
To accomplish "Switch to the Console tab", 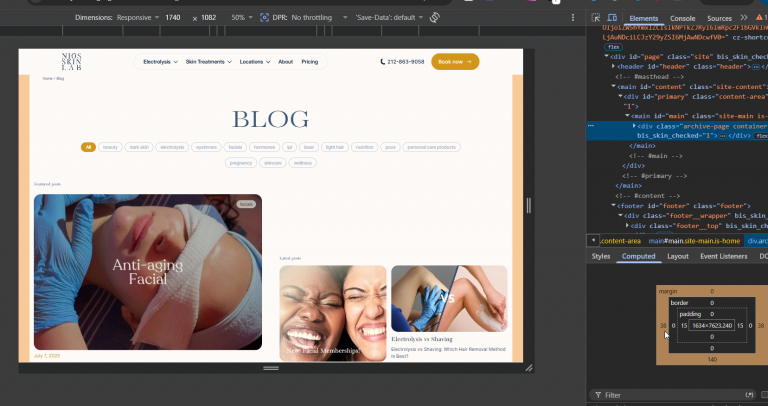I will coord(682,19).
